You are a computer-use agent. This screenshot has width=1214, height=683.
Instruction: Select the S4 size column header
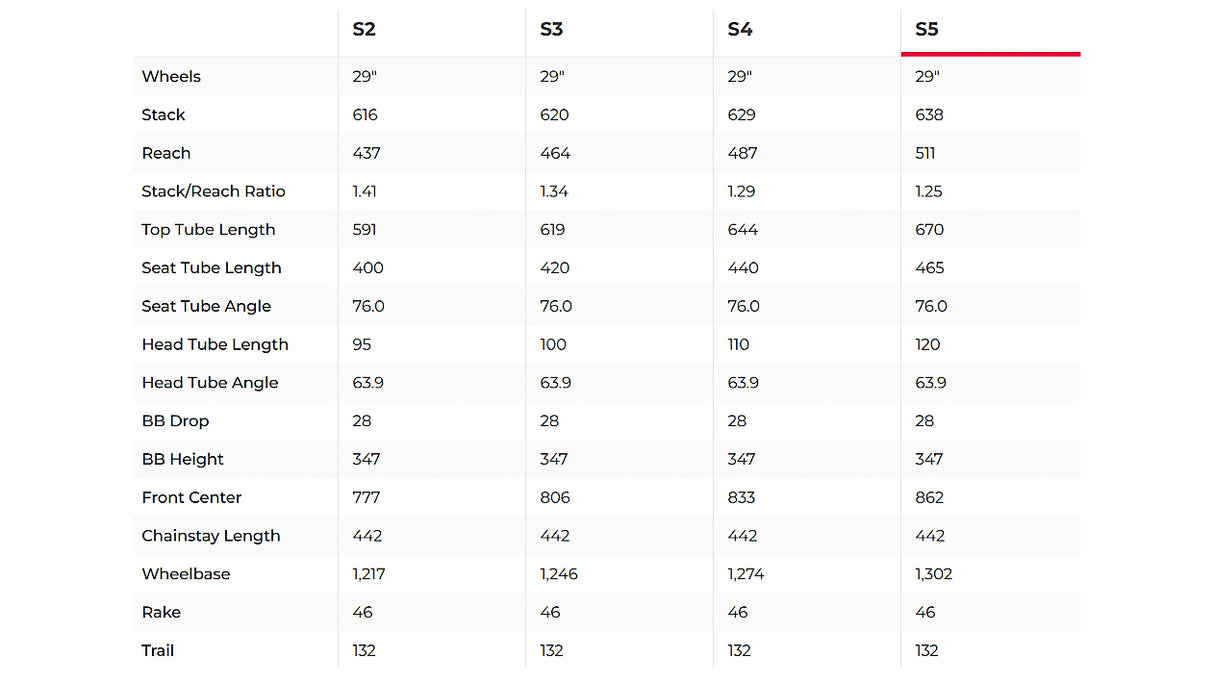[x=739, y=29]
